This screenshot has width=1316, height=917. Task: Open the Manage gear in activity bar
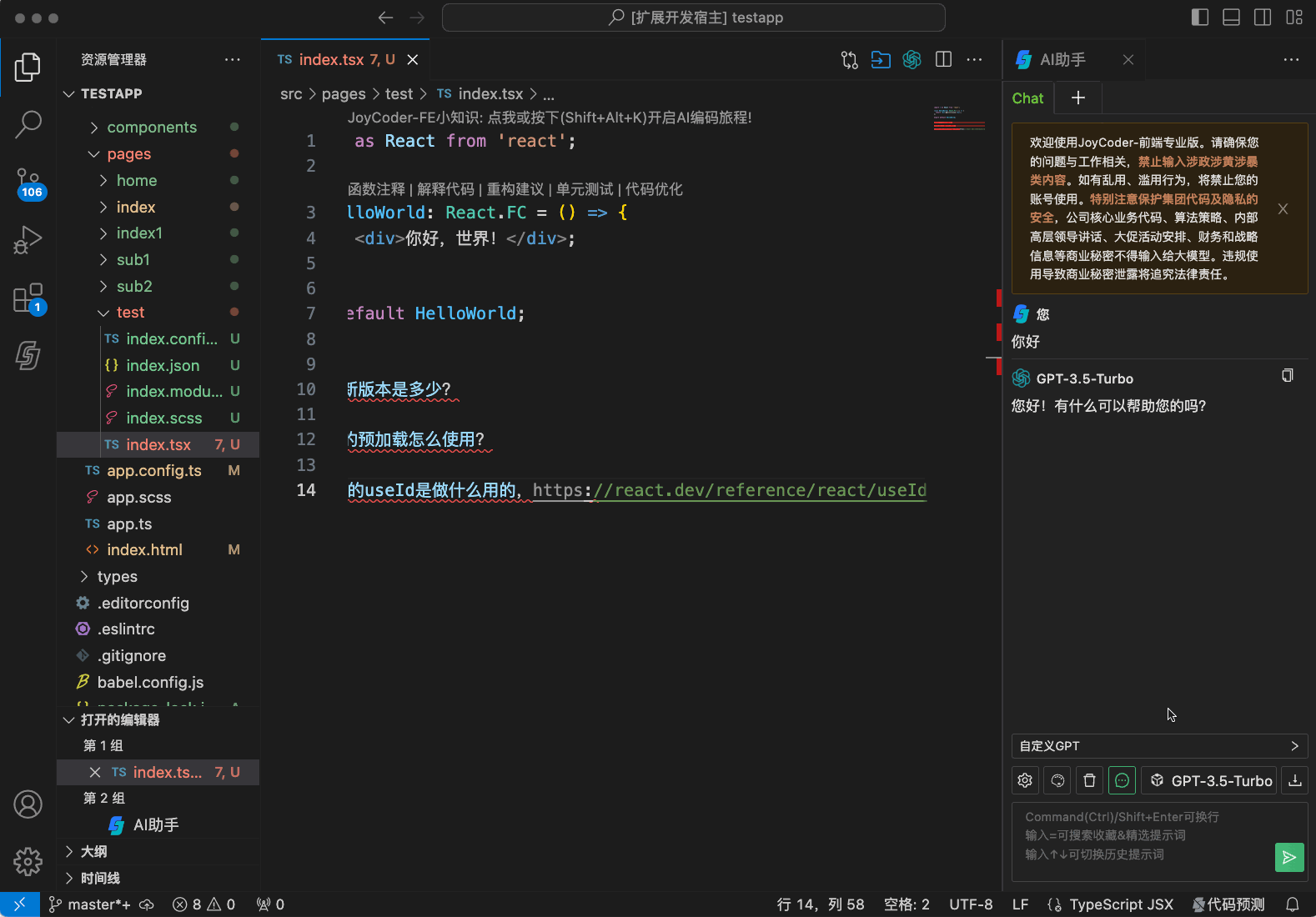[28, 861]
